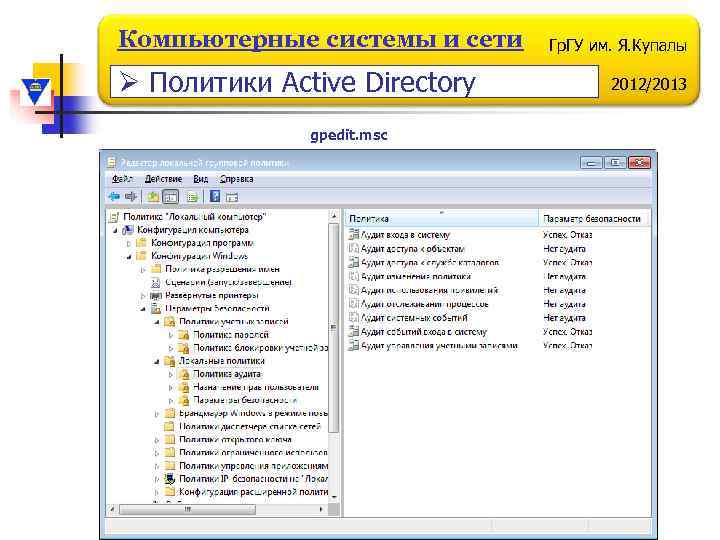Viewport: 720px width, 540px height.
Task: Collapse Политики учетных записей node
Action: point(157,322)
